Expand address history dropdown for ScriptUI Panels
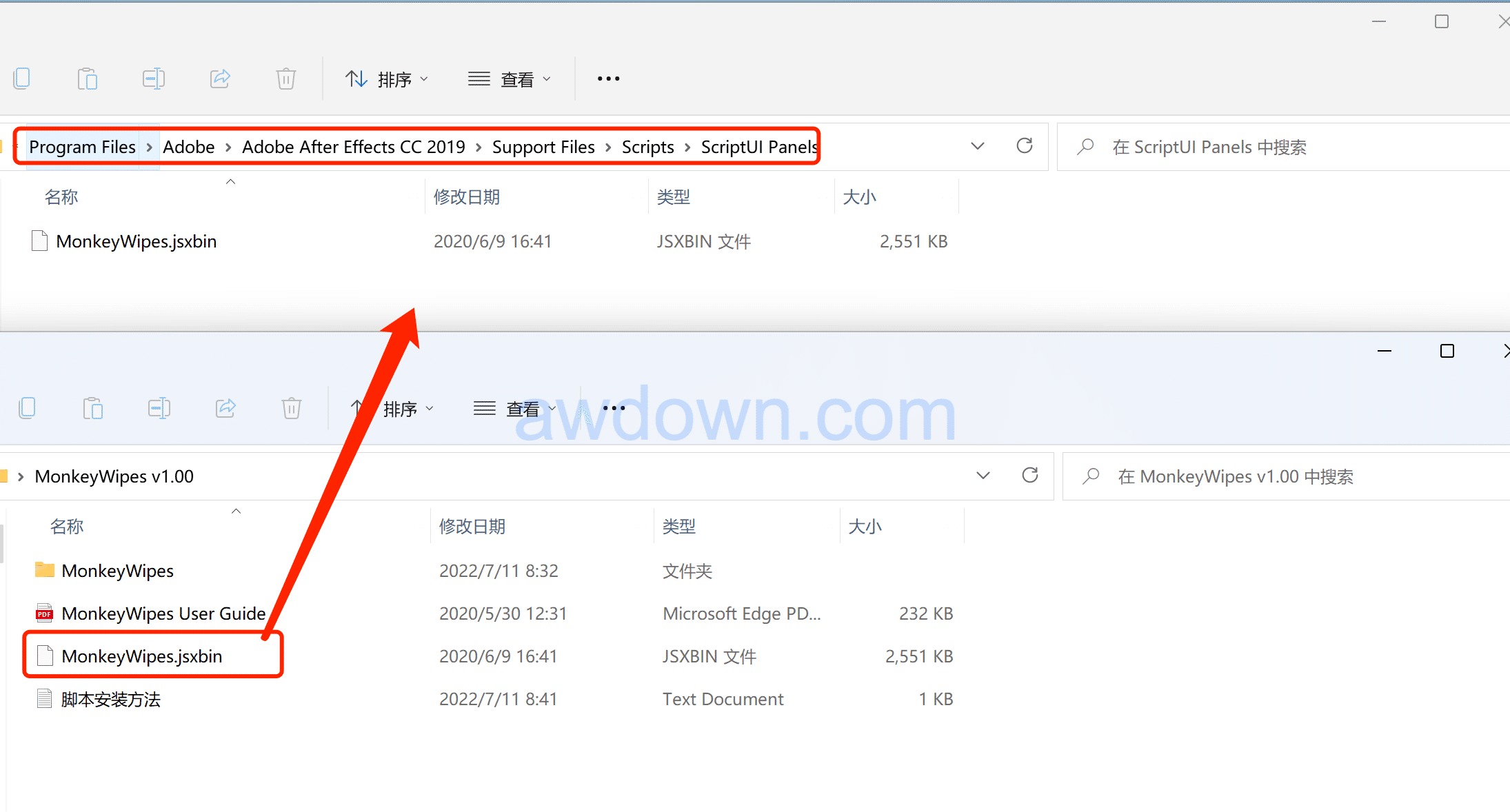Image resolution: width=1510 pixels, height=812 pixels. pyautogui.click(x=978, y=146)
